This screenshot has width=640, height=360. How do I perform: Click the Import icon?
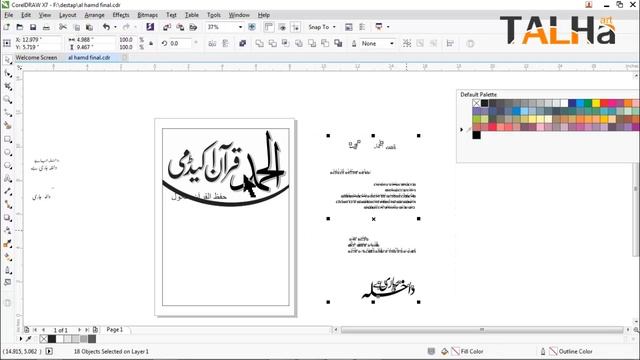click(167, 27)
